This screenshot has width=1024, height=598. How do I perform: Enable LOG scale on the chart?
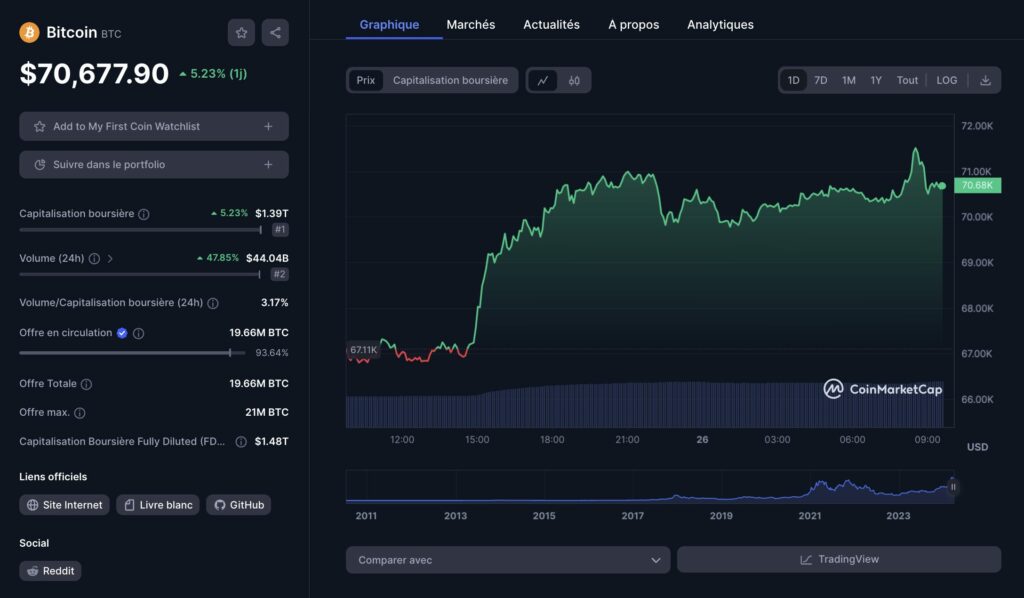tap(946, 80)
